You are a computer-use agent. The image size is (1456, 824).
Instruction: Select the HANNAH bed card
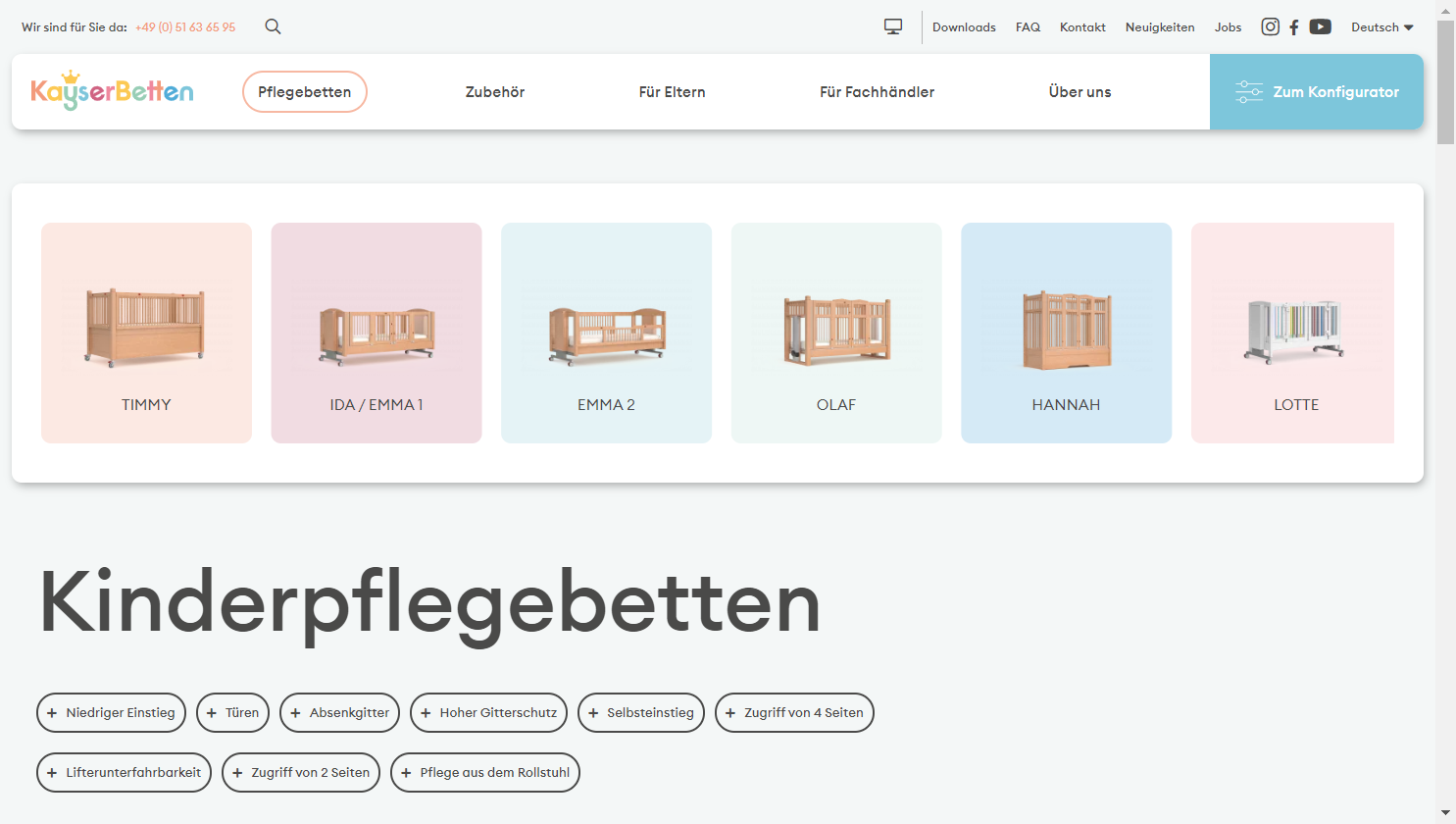(1067, 333)
